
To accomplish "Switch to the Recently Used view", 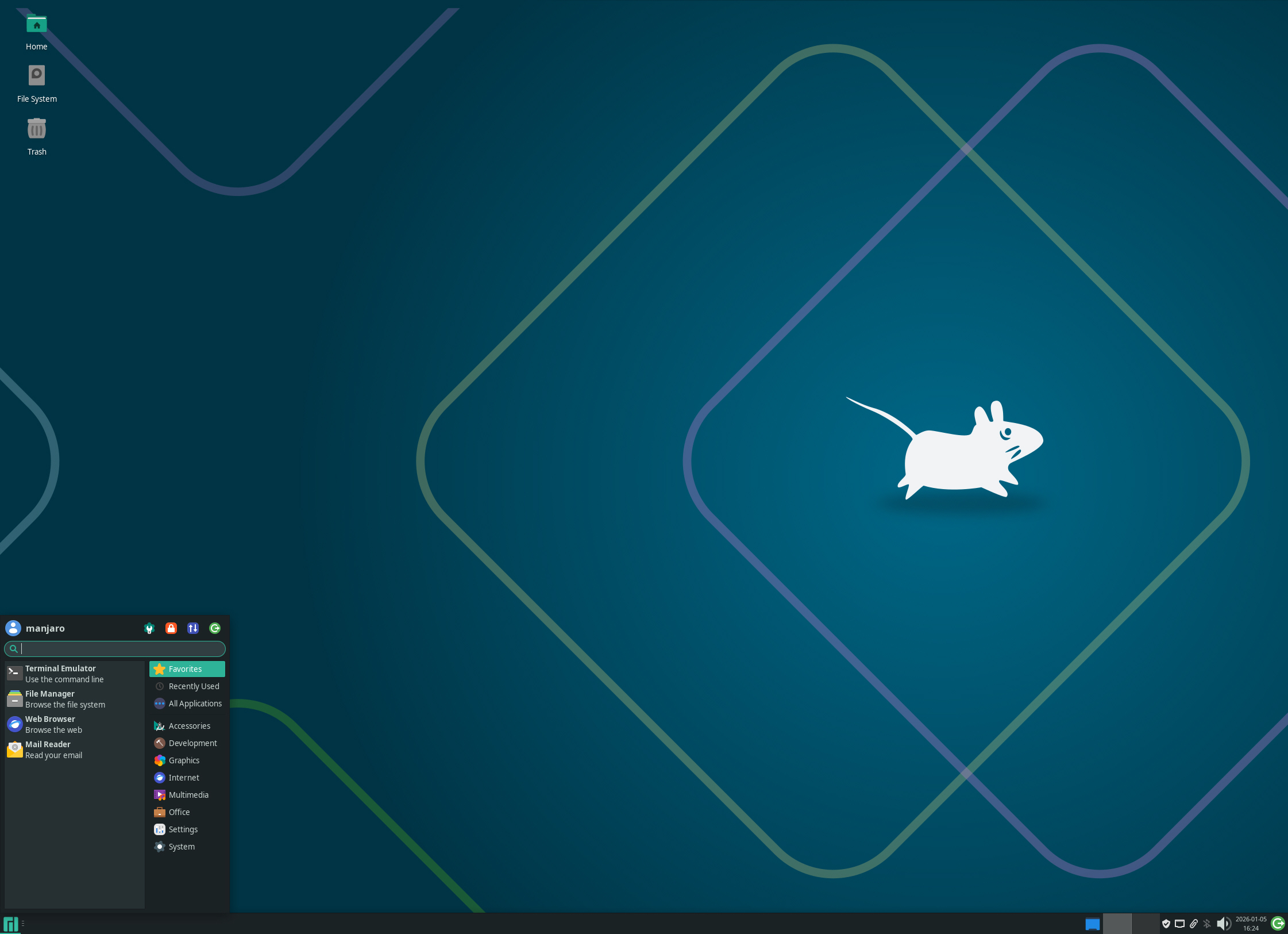I will 194,686.
